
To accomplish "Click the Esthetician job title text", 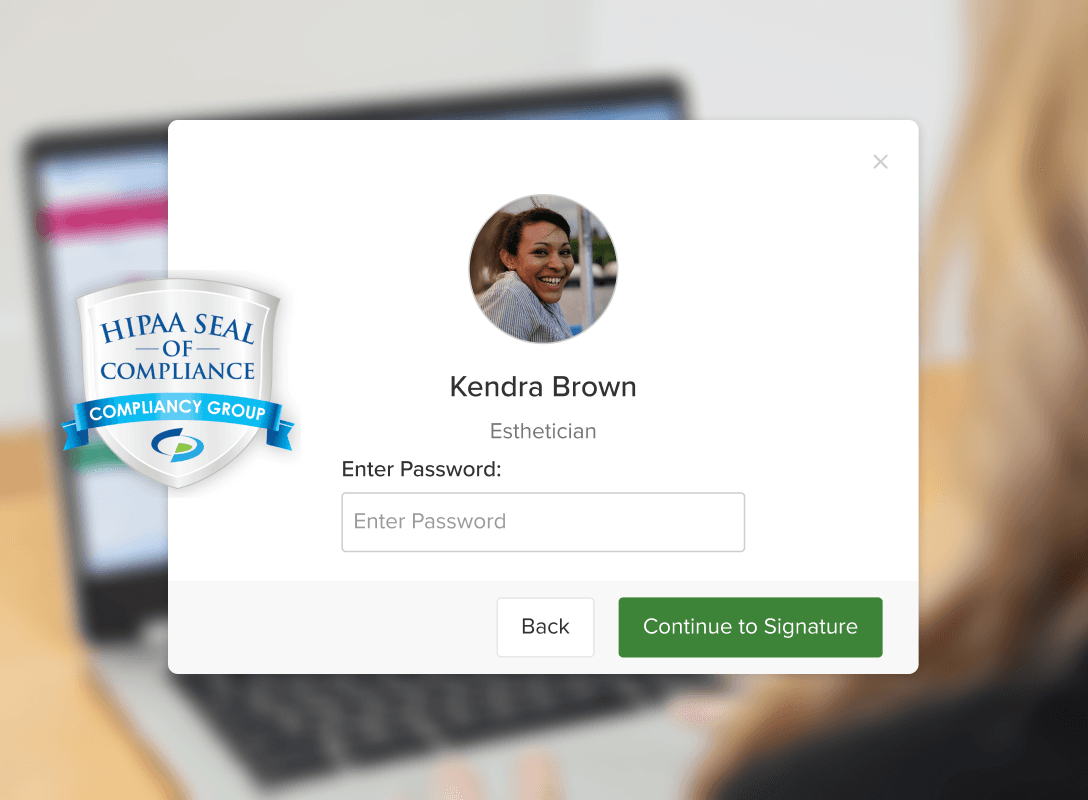I will point(543,431).
